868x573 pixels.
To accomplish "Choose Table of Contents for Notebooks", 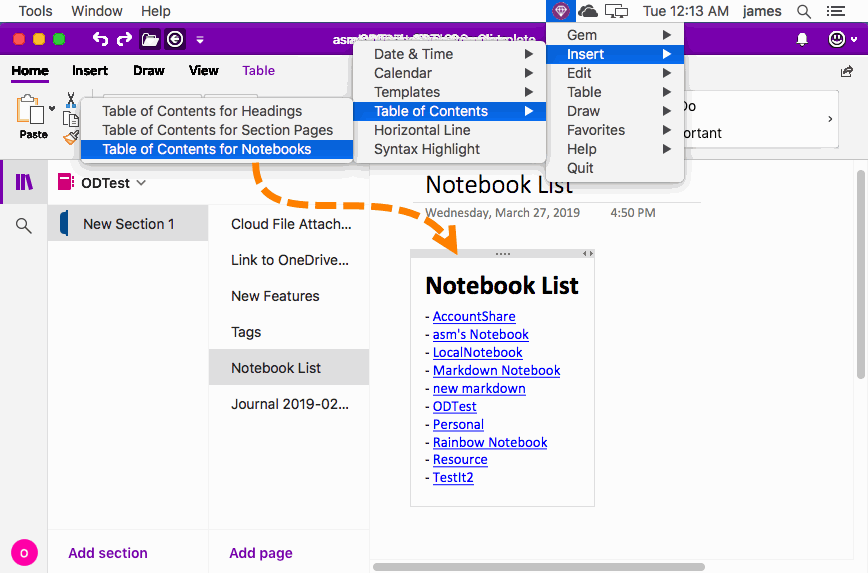I will [x=217, y=149].
